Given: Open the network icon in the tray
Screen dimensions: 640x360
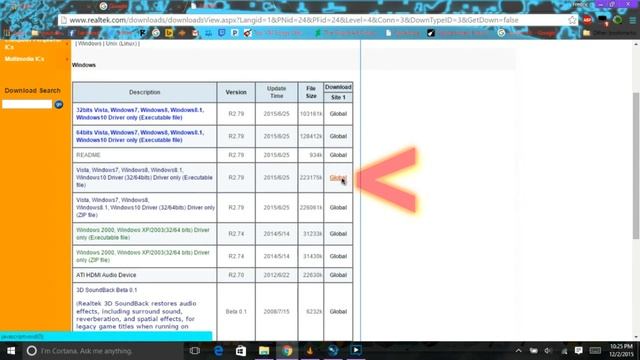Looking at the screenshot, I should (x=564, y=351).
